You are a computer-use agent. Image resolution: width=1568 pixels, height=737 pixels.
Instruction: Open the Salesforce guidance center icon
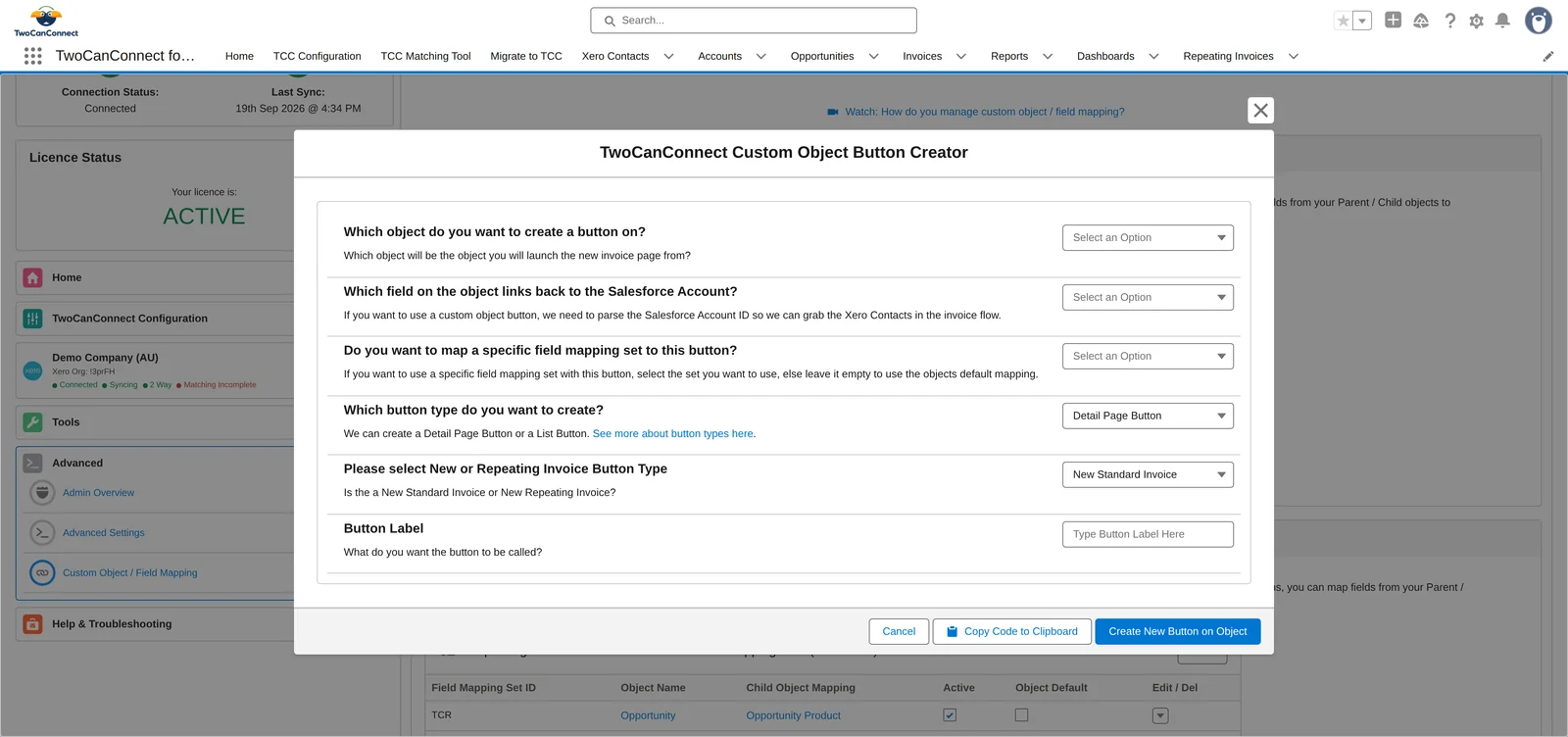(1421, 21)
